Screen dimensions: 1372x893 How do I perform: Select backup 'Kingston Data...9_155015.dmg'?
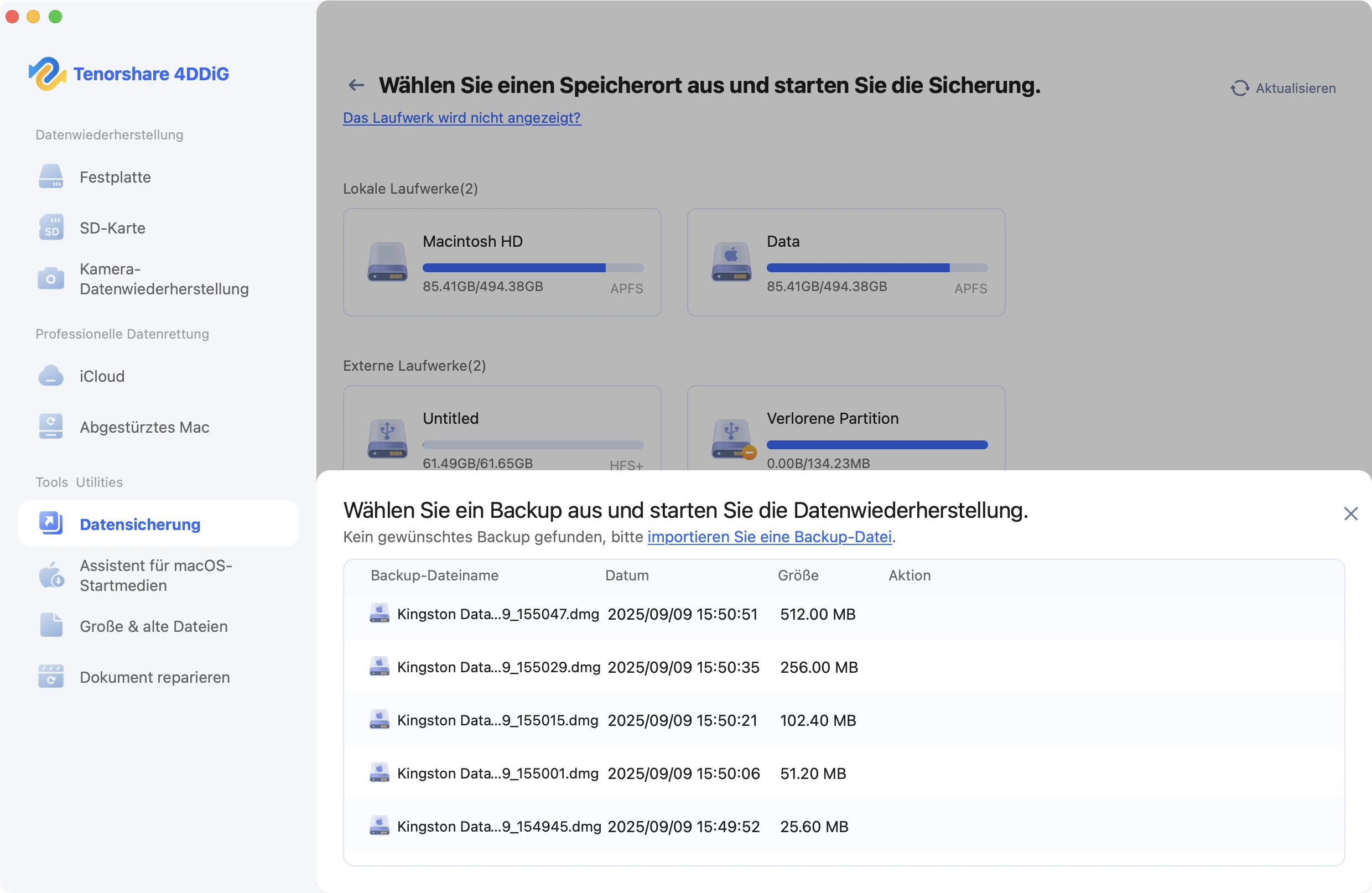coord(843,719)
